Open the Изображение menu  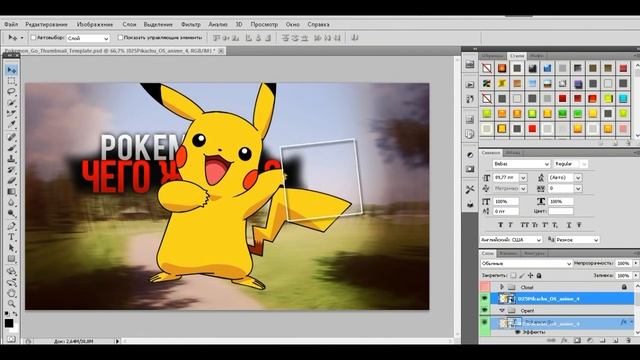[x=95, y=24]
